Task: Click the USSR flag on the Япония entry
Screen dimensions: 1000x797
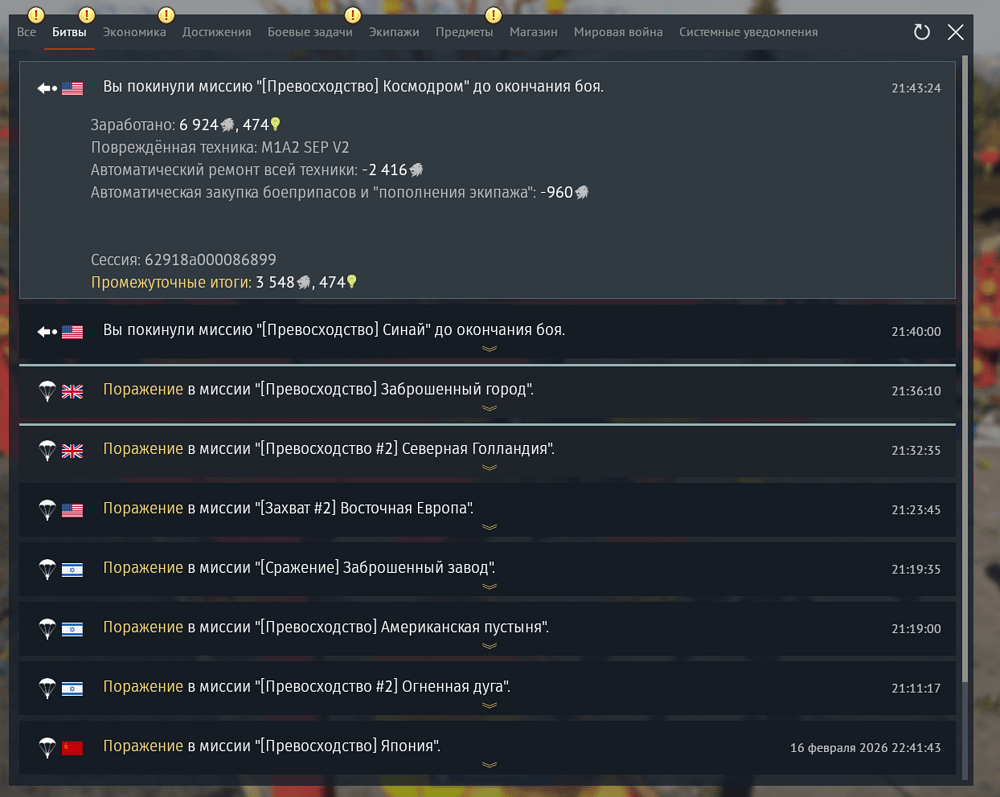Action: tap(72, 748)
